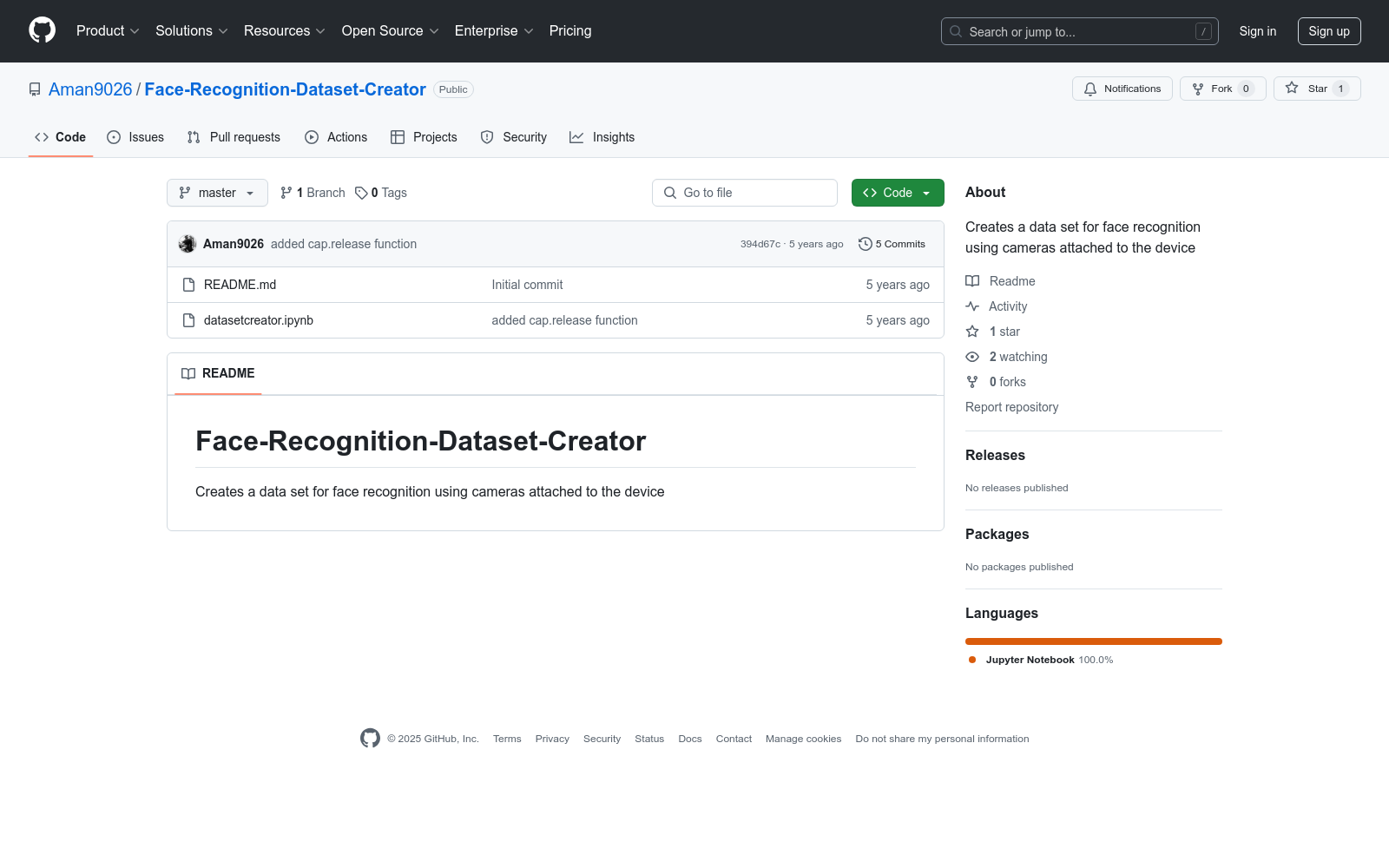Screen dimensions: 1389x868
Task: Expand the Open Source menu
Action: click(x=391, y=30)
